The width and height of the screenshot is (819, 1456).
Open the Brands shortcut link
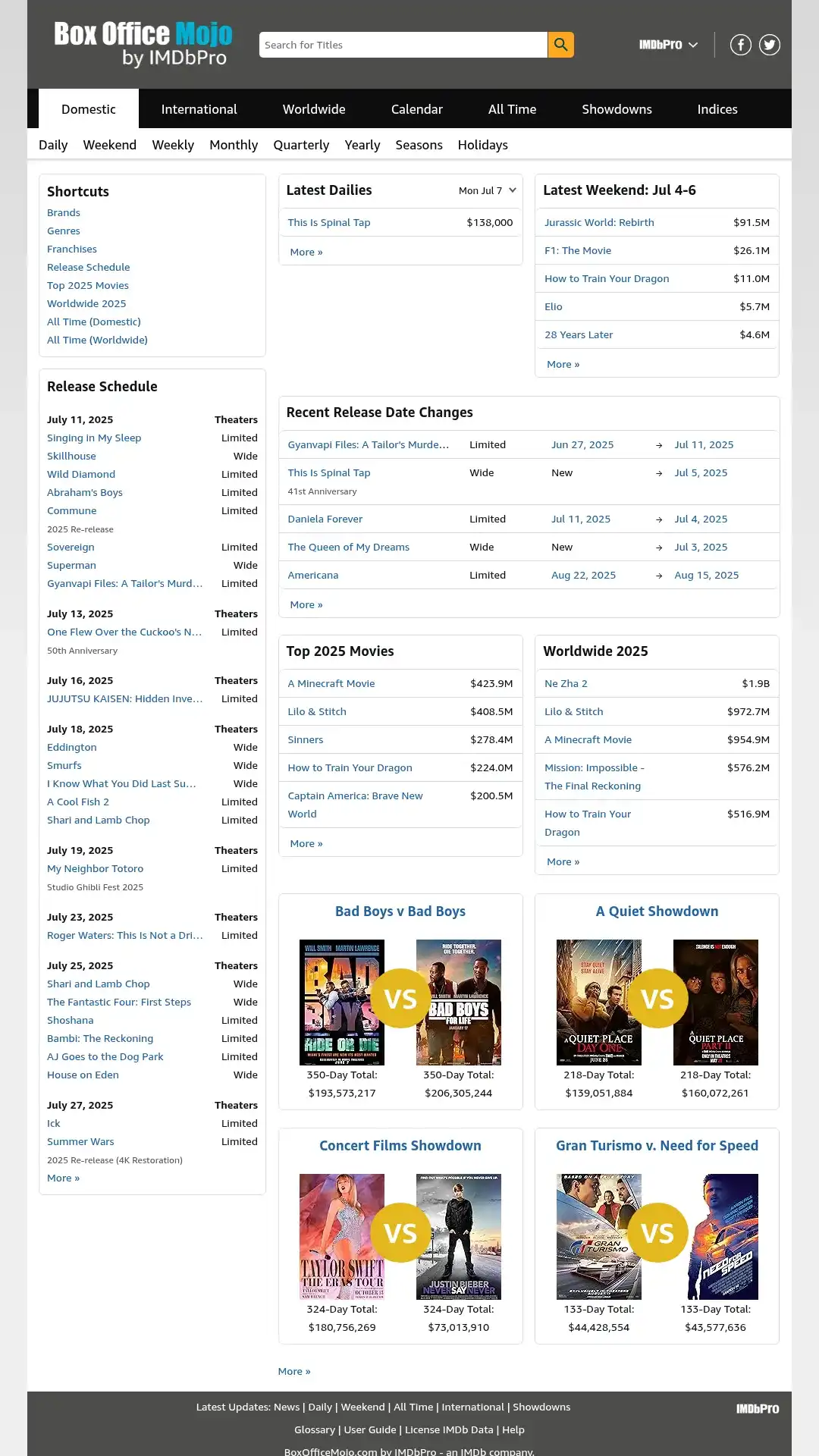(x=64, y=213)
